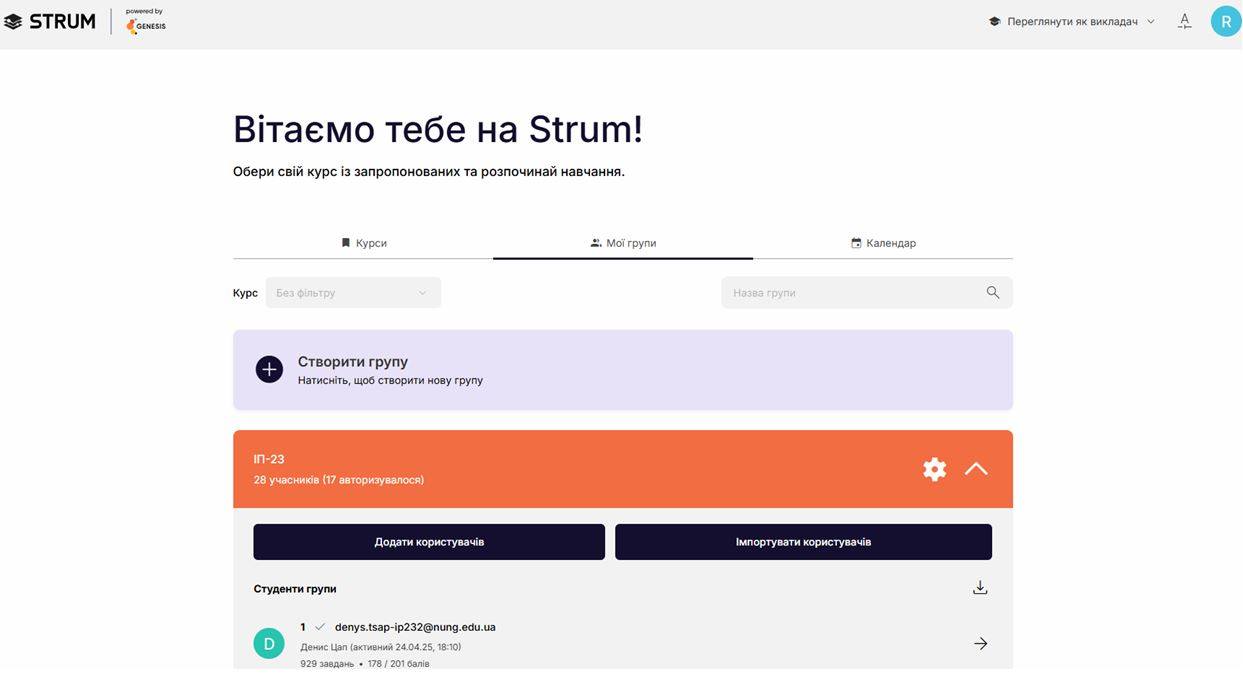Click graduation cap icon in header

994,21
